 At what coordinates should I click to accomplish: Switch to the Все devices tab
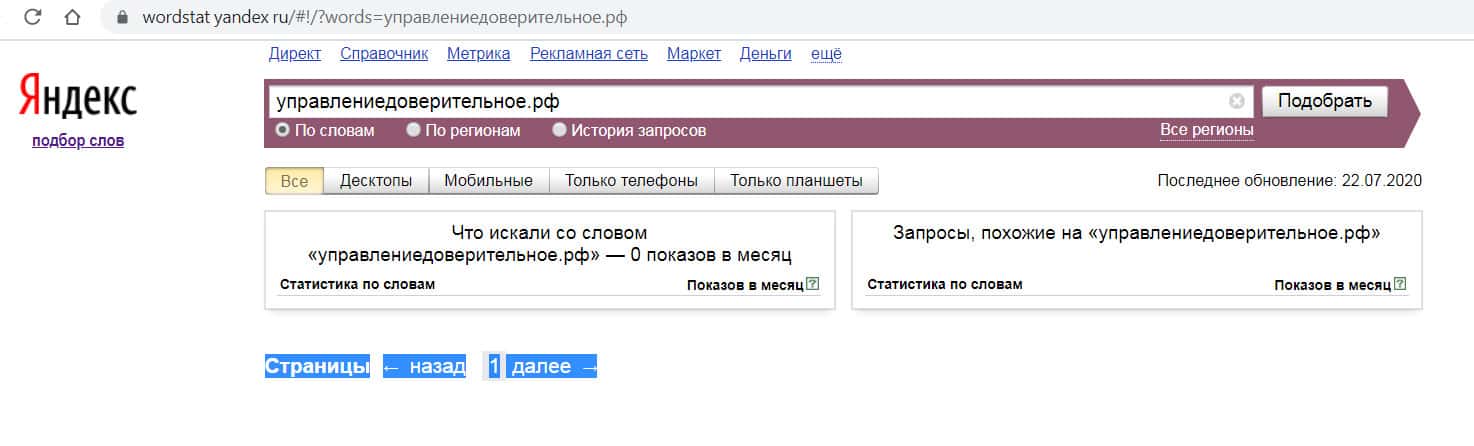point(294,181)
